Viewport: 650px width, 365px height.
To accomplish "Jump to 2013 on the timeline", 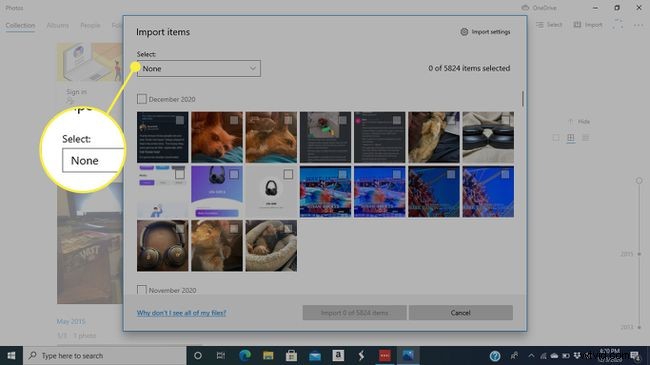I will point(627,327).
